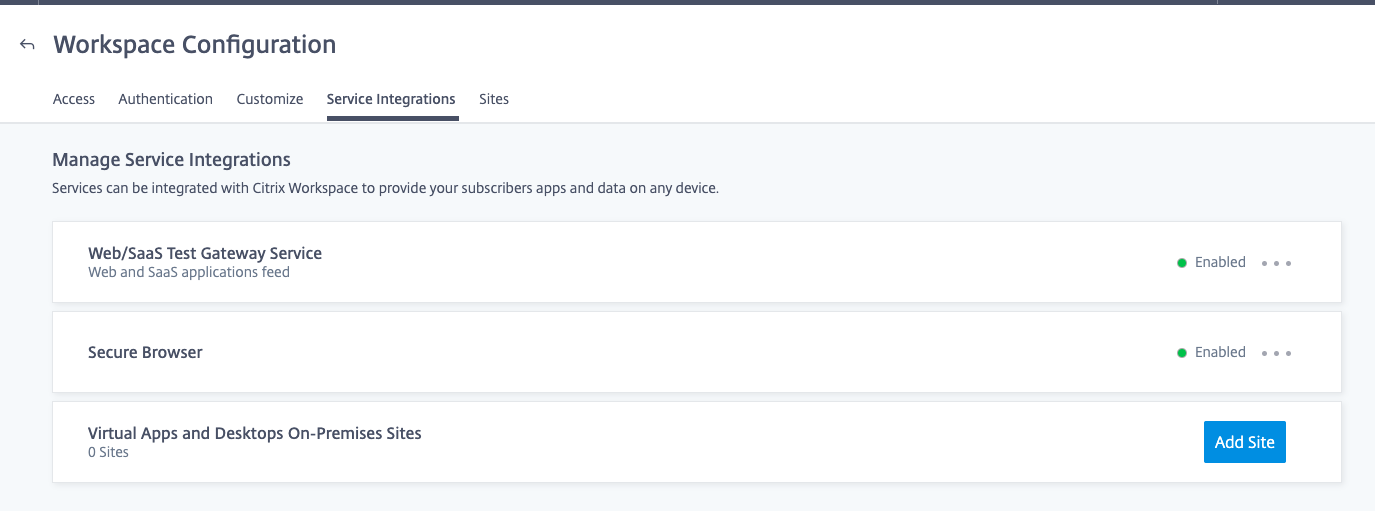
Task: Click the green status dot for Web/SaaS service
Action: [1182, 263]
